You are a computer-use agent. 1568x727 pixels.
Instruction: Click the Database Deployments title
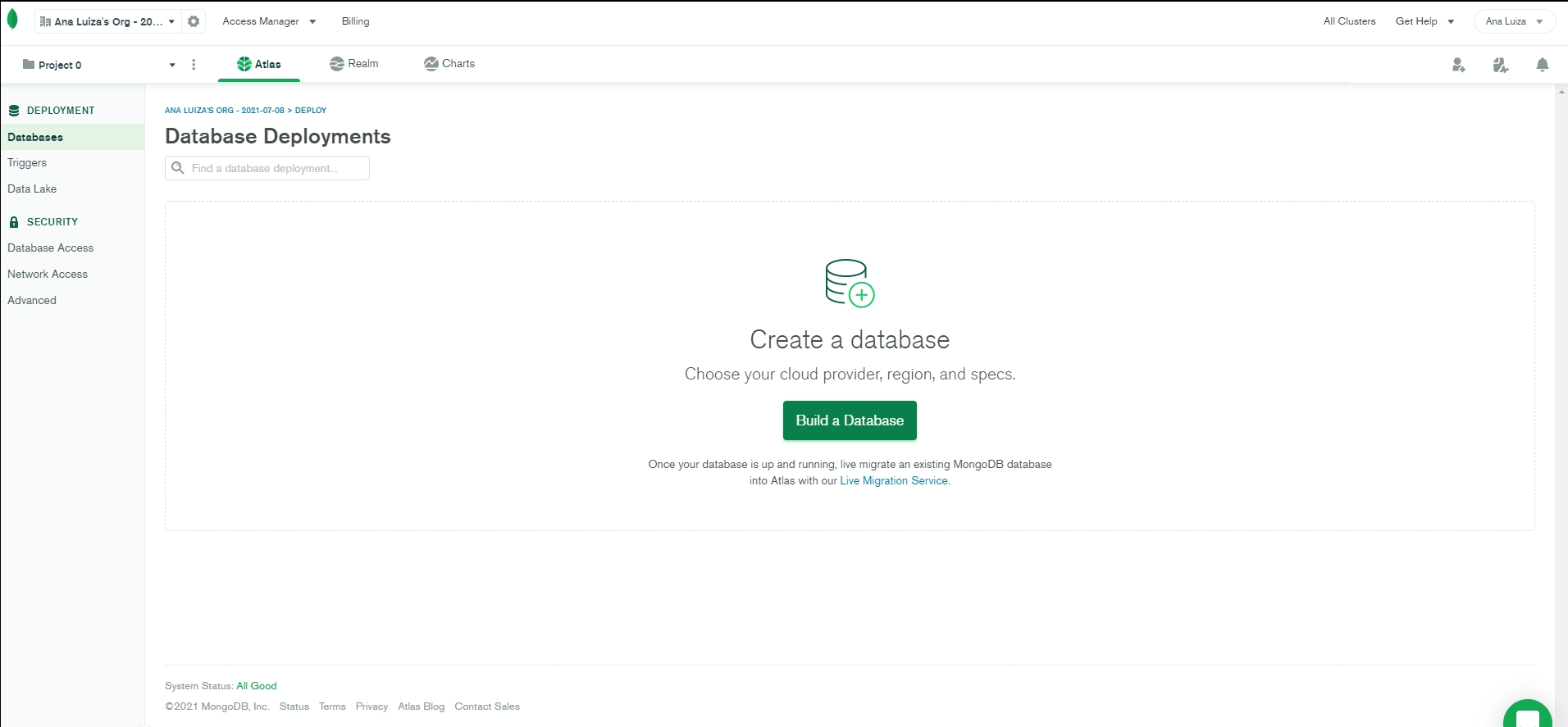click(278, 136)
